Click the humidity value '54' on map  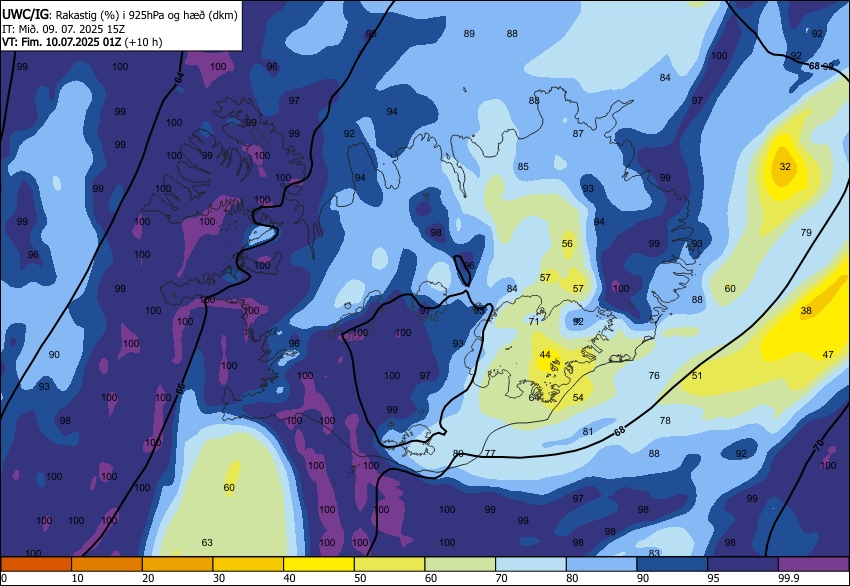click(x=578, y=397)
